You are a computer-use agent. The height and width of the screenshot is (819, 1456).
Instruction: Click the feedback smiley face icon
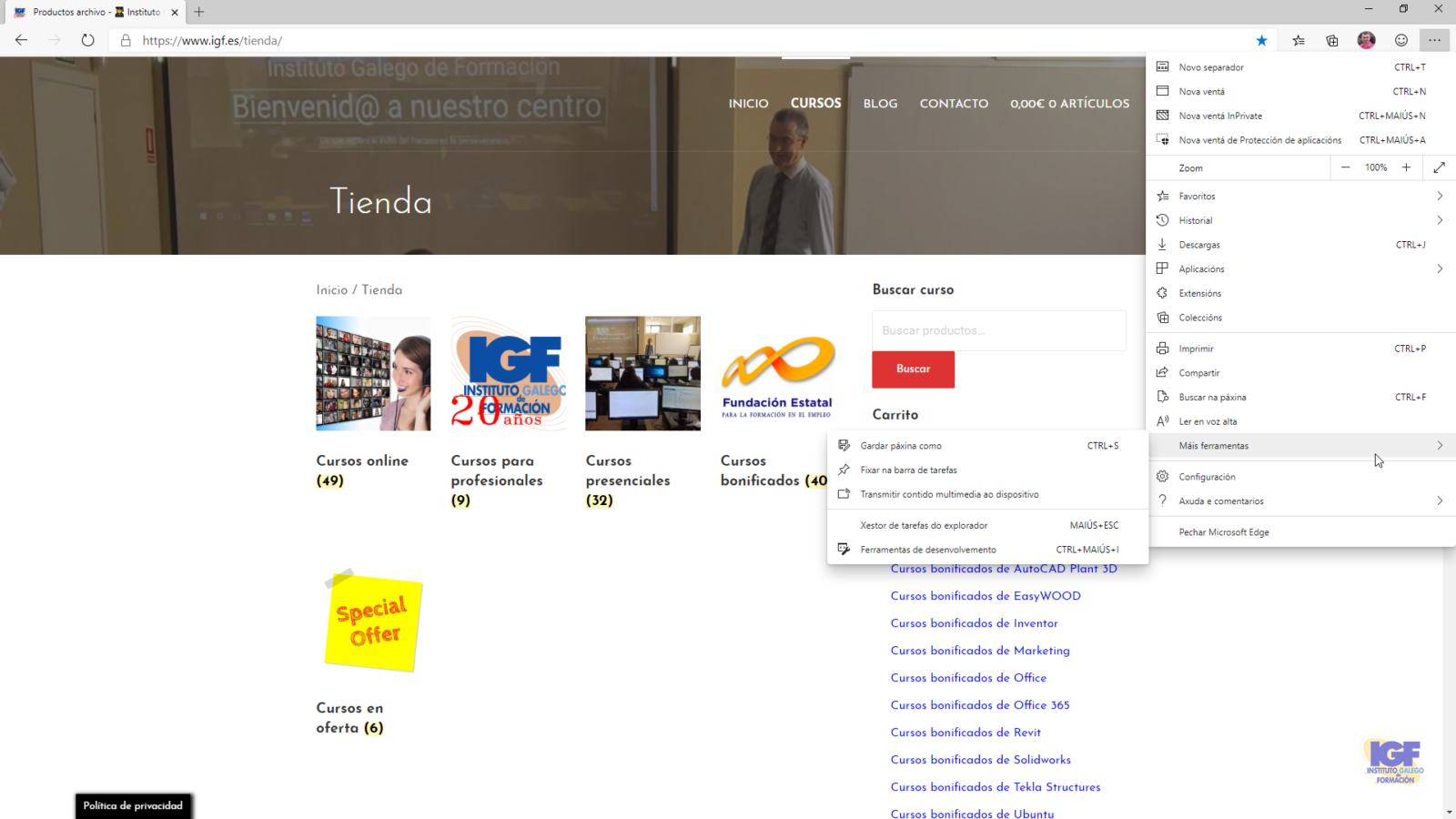pyautogui.click(x=1401, y=40)
